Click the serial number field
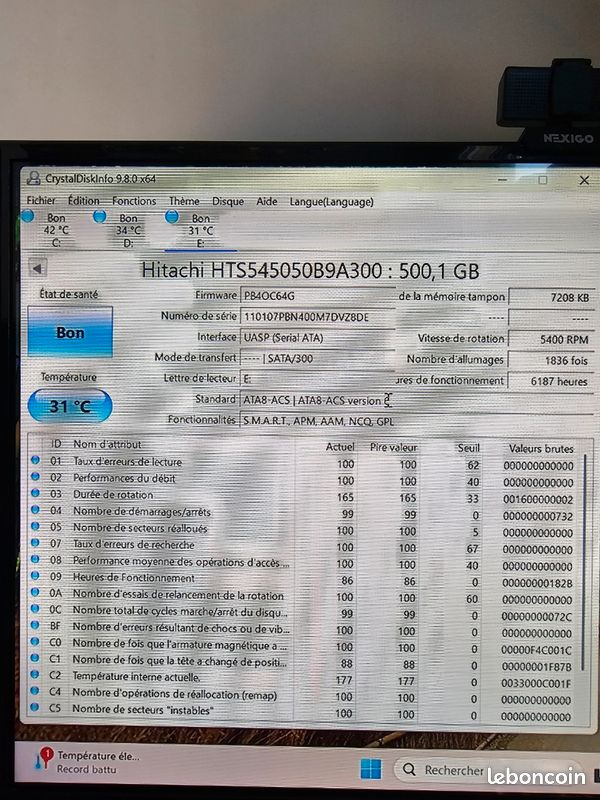 coord(317,317)
